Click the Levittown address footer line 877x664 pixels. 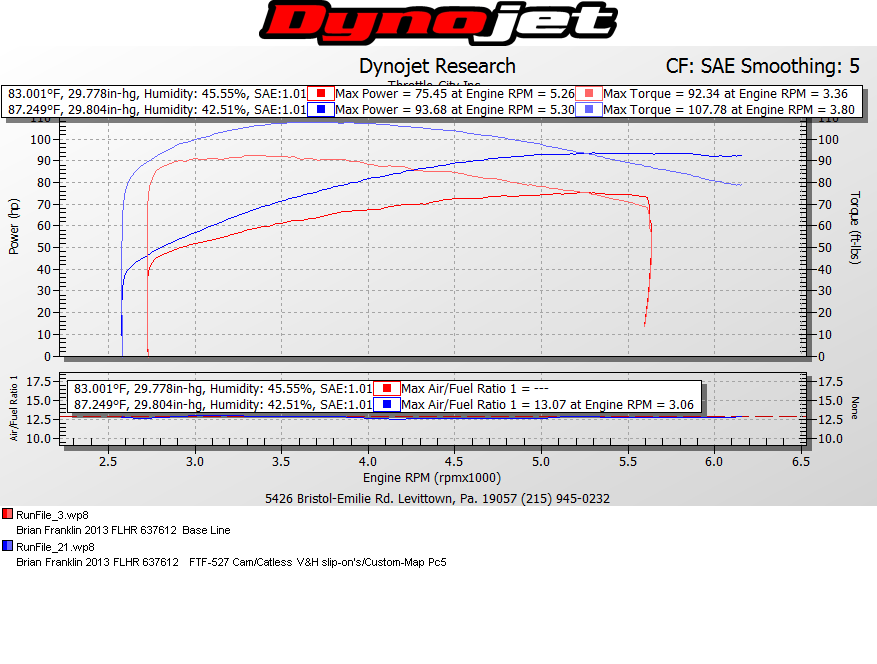coord(437,498)
